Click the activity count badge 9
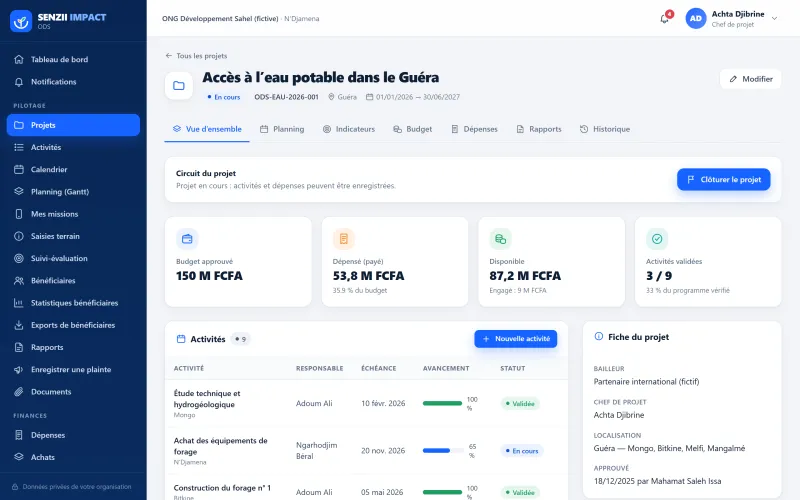Image resolution: width=800 pixels, height=500 pixels. coord(241,339)
